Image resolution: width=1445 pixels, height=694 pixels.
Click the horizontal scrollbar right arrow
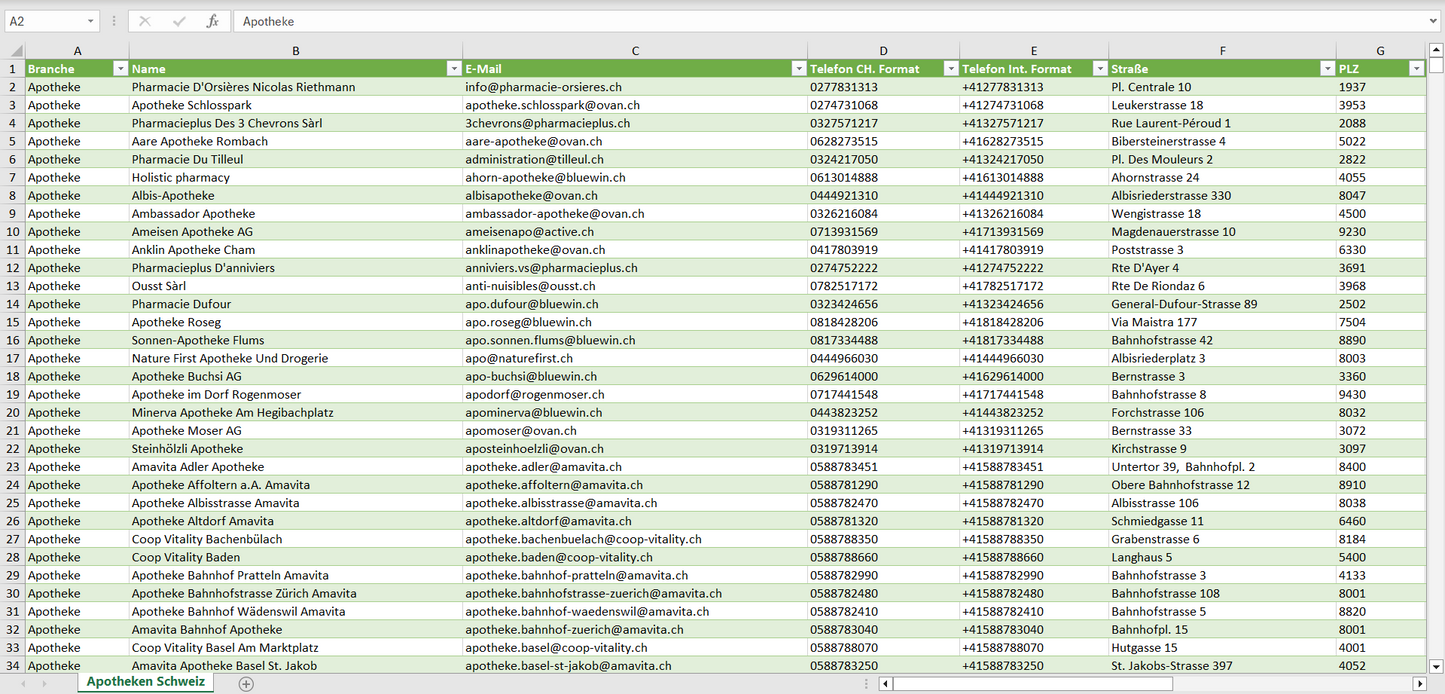[1418, 684]
